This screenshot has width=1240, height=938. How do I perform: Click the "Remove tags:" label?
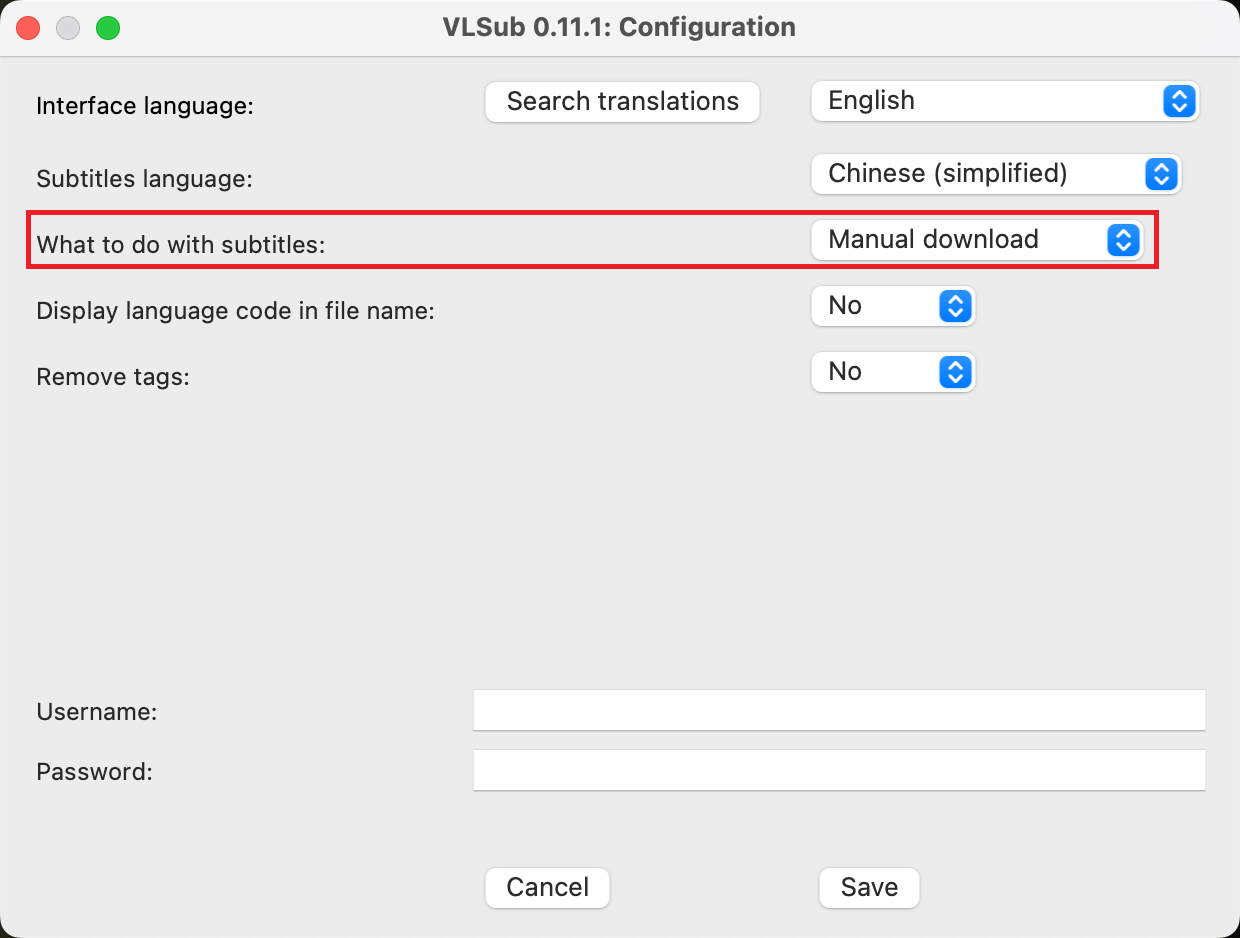coord(113,377)
